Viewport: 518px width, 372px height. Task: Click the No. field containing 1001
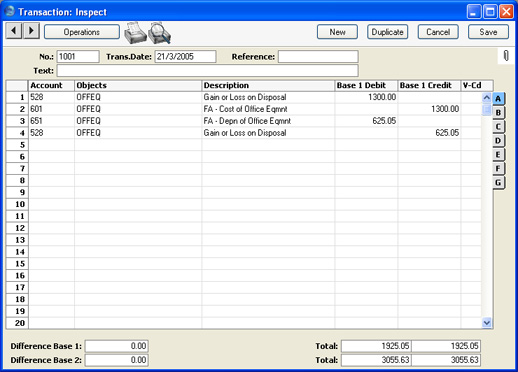click(x=78, y=57)
